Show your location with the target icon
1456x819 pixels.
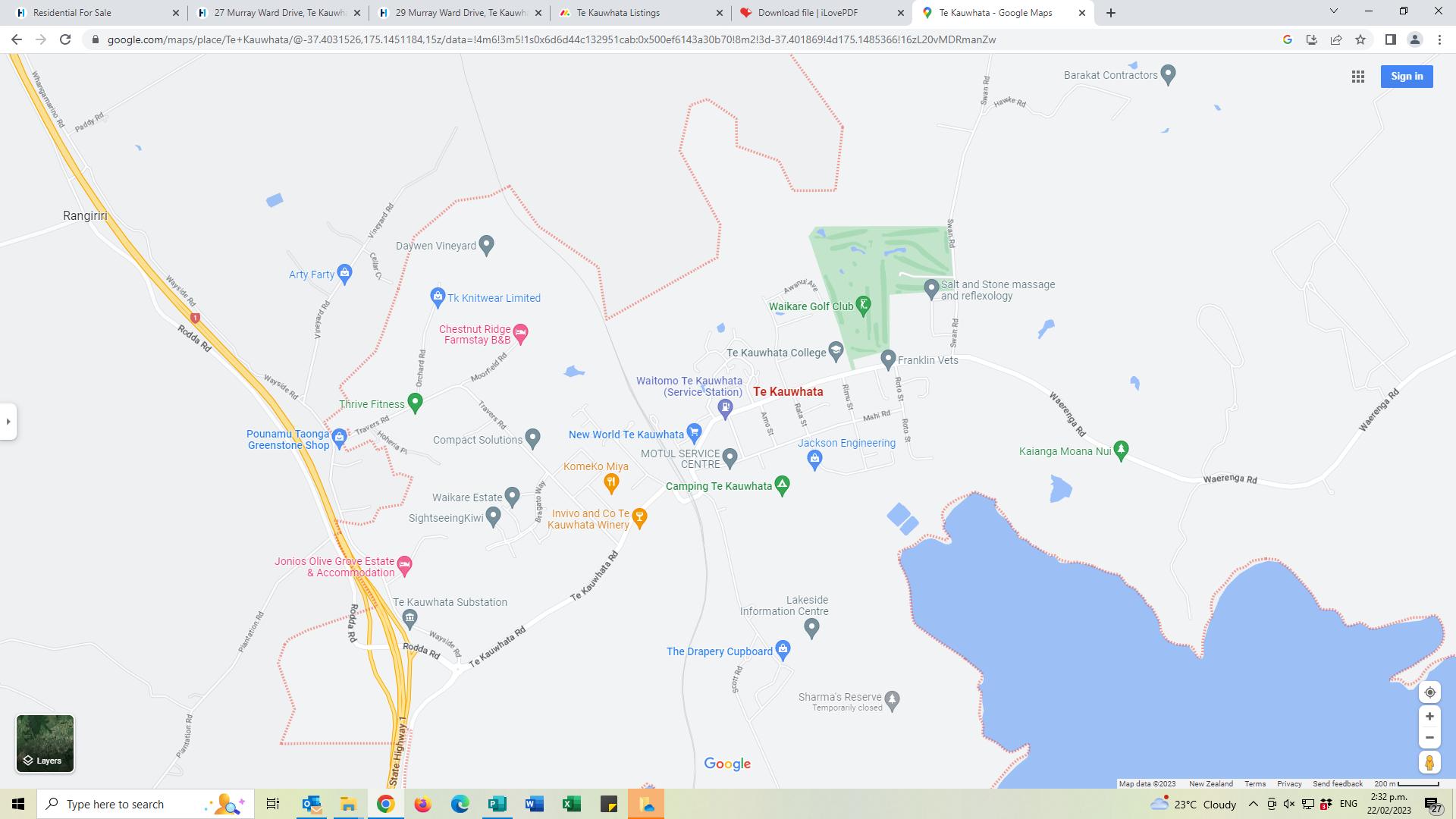(1429, 692)
